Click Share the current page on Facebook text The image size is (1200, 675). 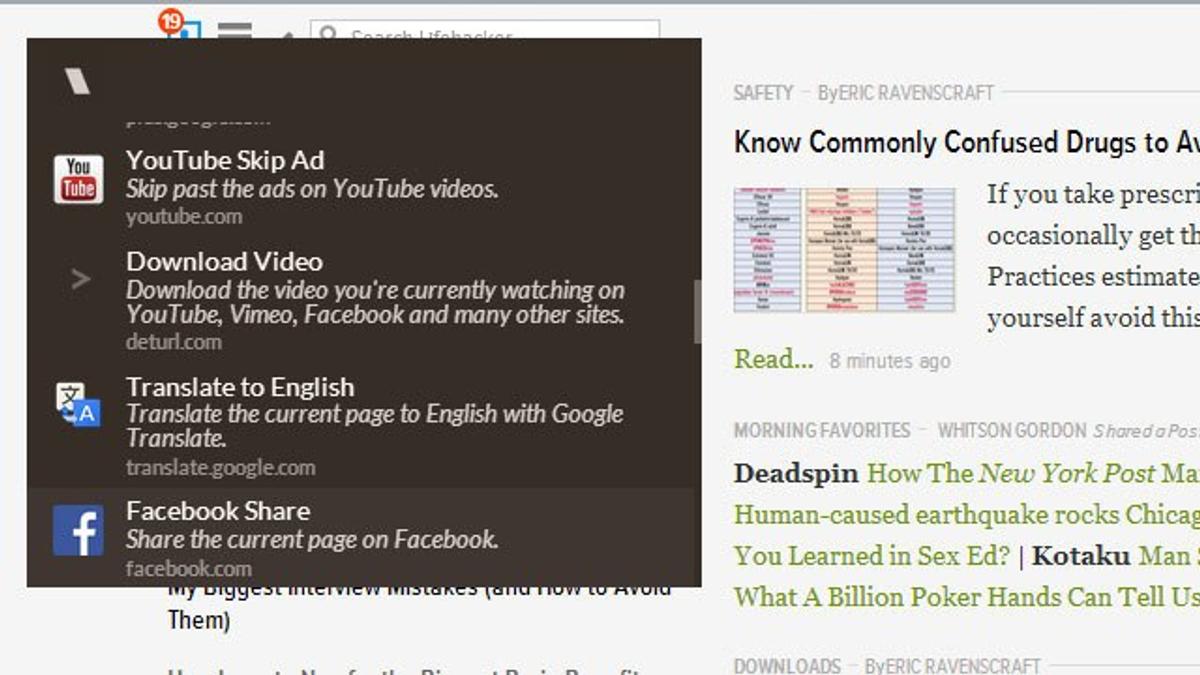(312, 539)
